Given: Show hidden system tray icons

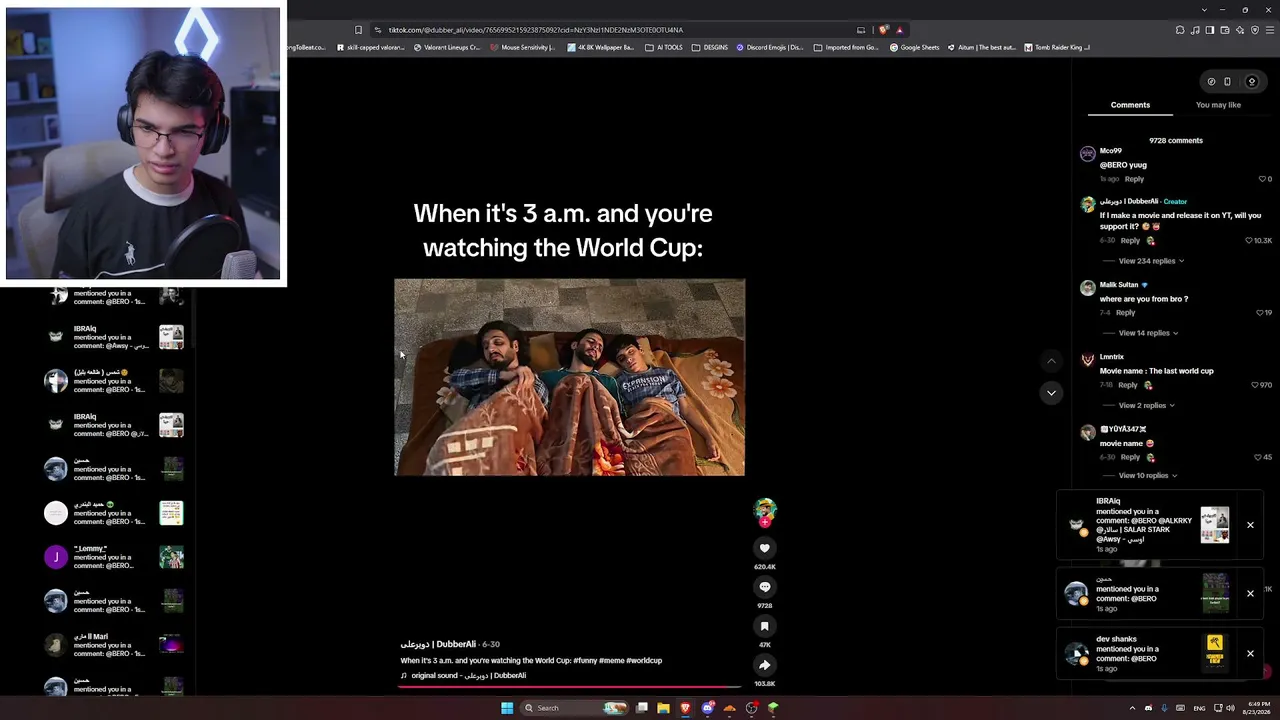Looking at the screenshot, I should point(1132,708).
